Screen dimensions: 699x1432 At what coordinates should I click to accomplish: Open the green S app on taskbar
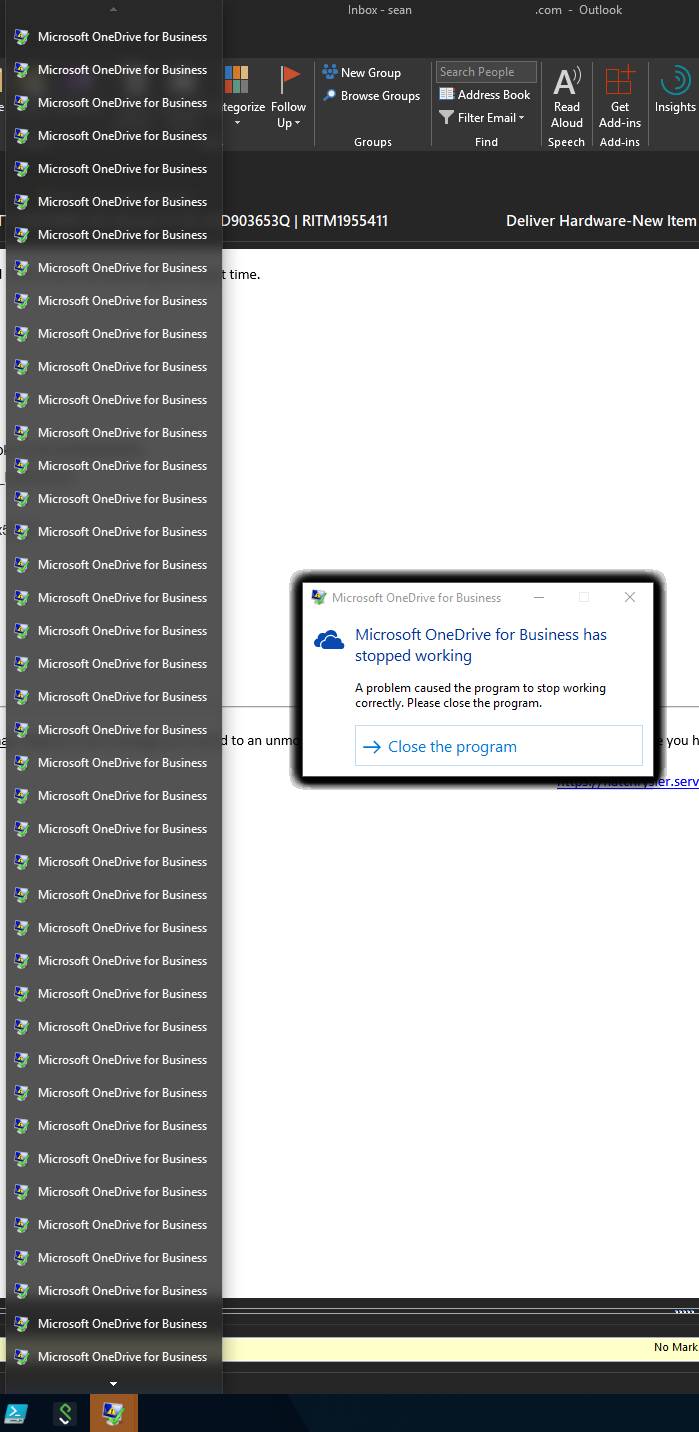click(x=65, y=1413)
